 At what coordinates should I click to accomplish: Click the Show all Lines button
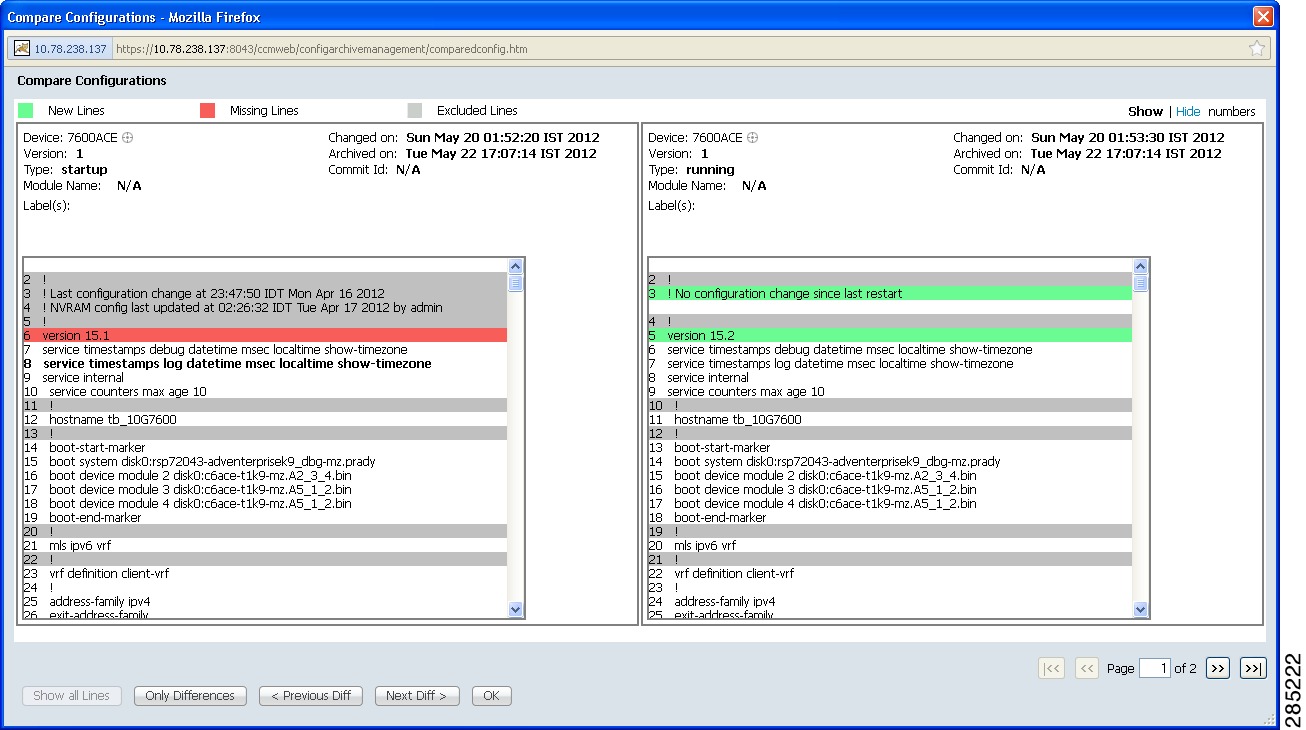72,696
